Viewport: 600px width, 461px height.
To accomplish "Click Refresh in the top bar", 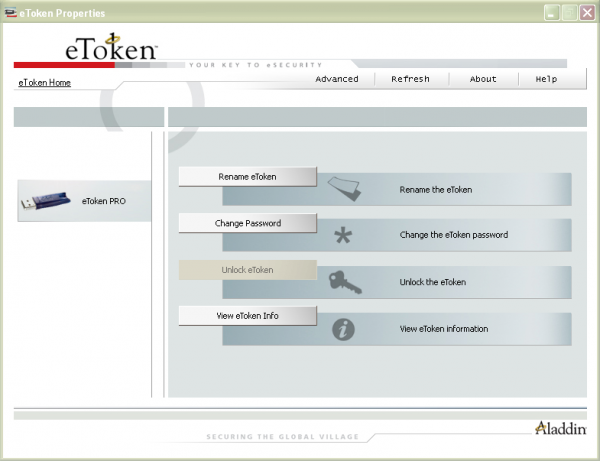I will click(x=410, y=79).
